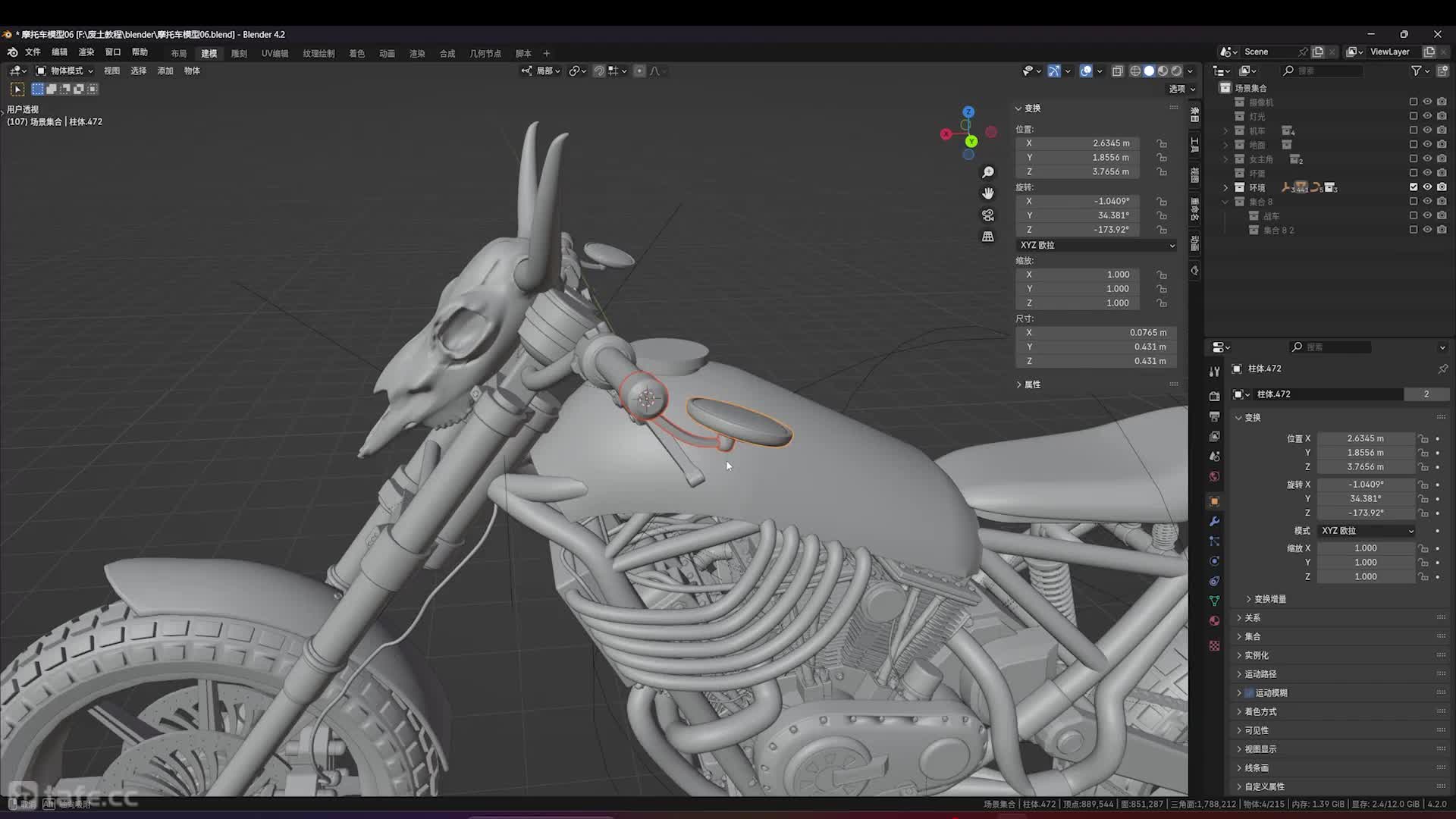This screenshot has width=1456, height=819.
Task: Click the zoom magnifier gizmo in viewport
Action: point(987,172)
